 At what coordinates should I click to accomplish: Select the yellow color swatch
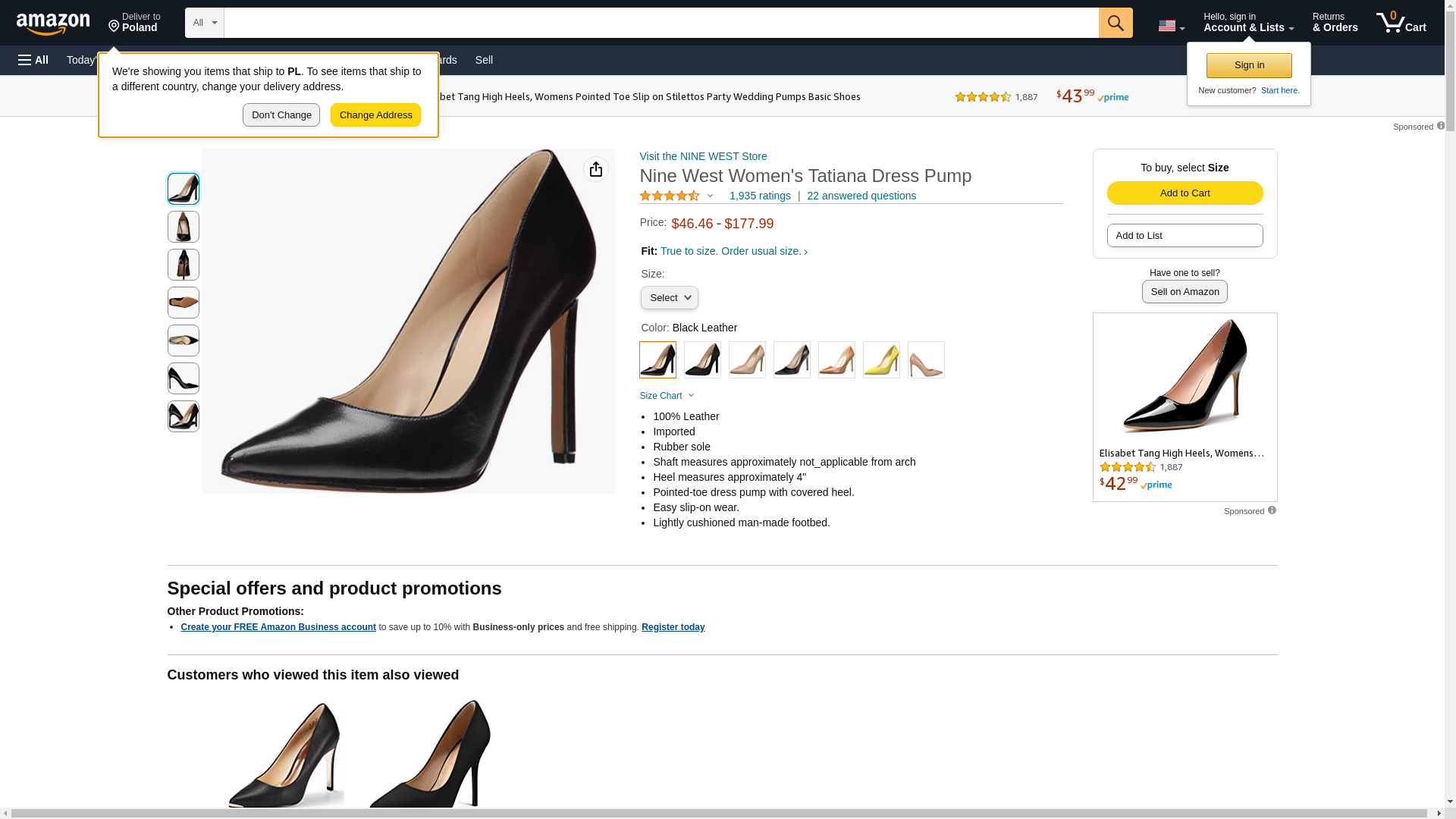coord(881,360)
